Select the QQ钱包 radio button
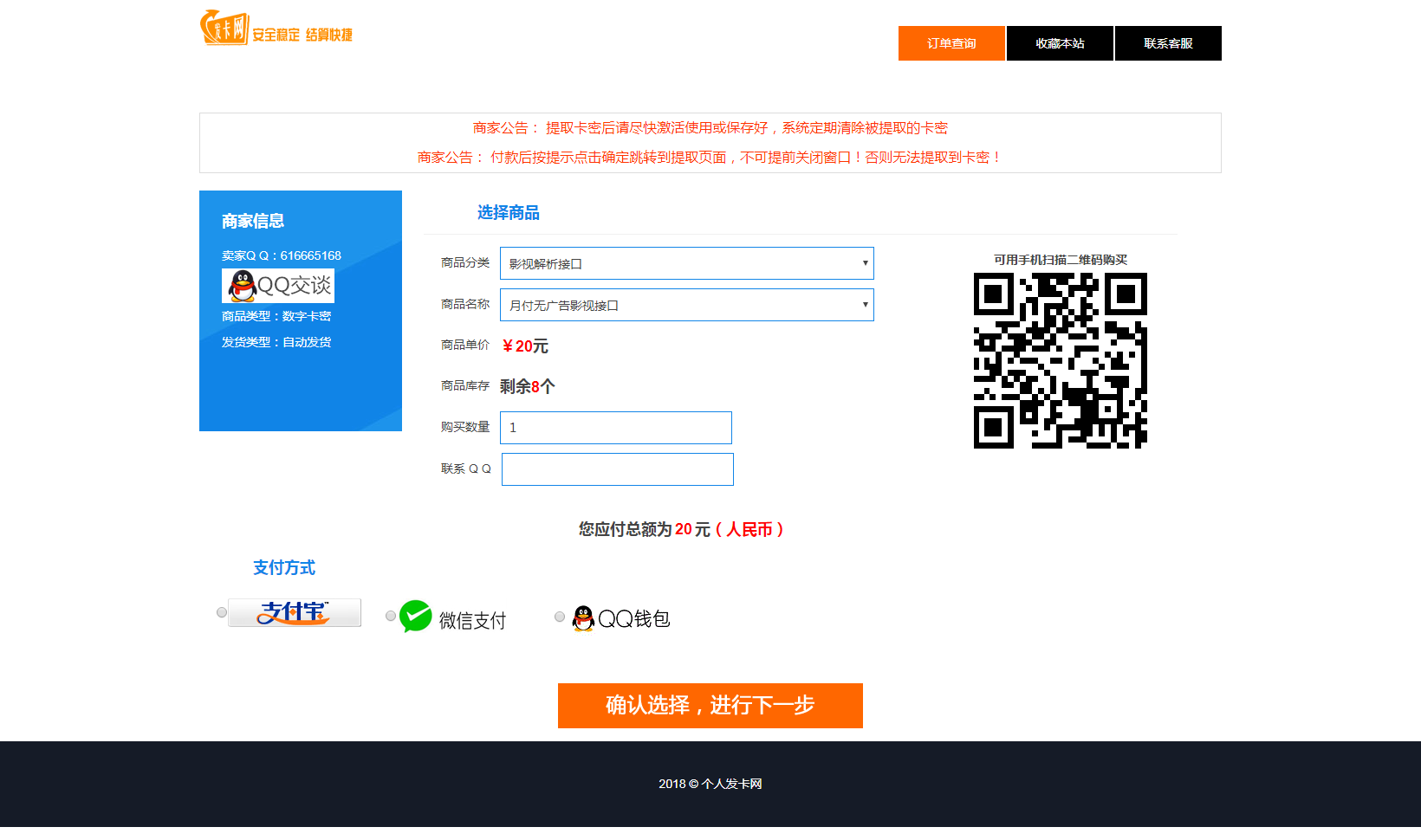Image resolution: width=1421 pixels, height=840 pixels. (560, 617)
